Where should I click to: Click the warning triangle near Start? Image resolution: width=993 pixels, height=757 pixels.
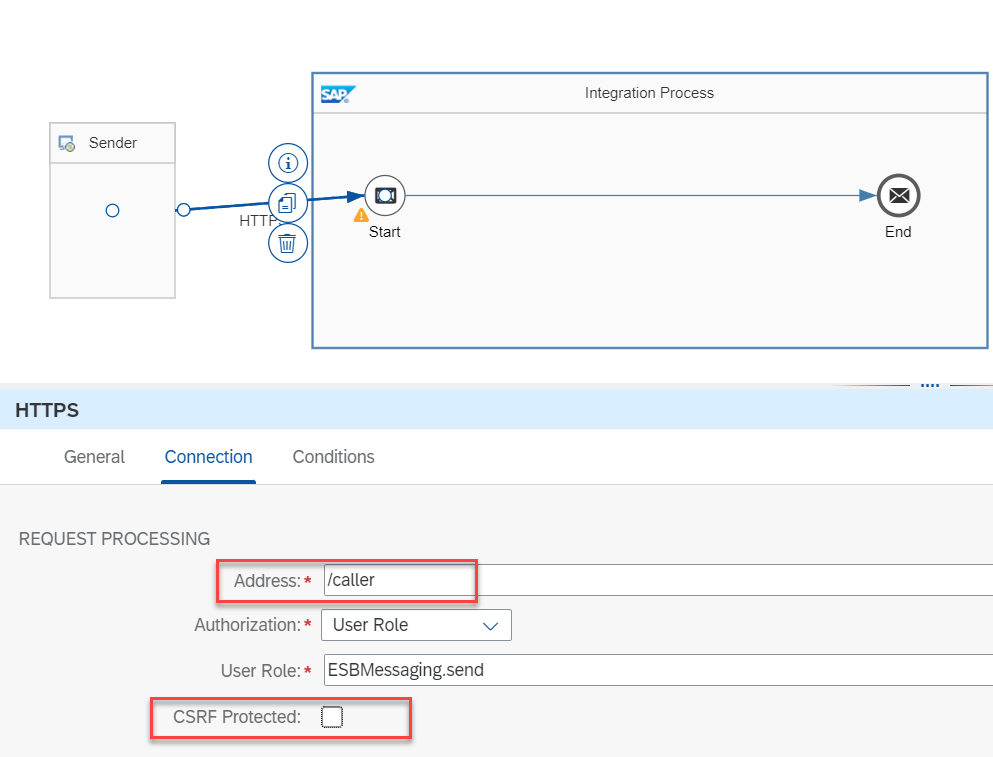click(x=362, y=215)
